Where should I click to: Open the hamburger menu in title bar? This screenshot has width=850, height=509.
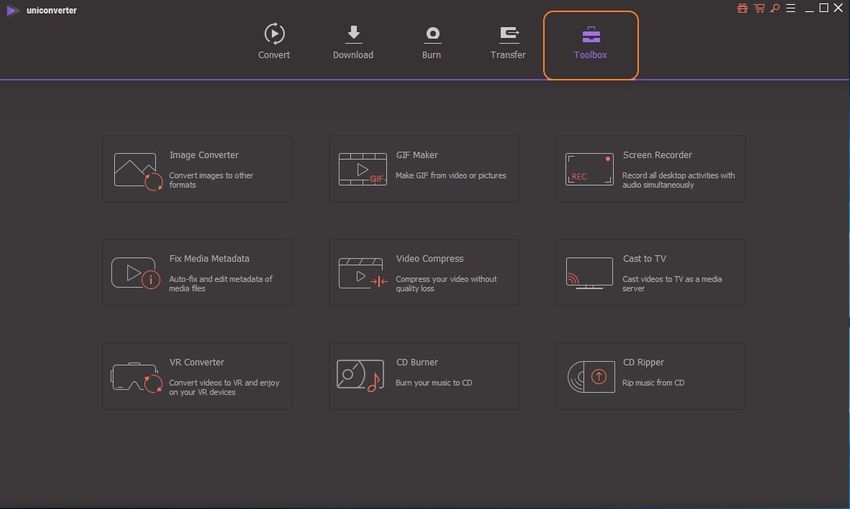click(x=790, y=8)
